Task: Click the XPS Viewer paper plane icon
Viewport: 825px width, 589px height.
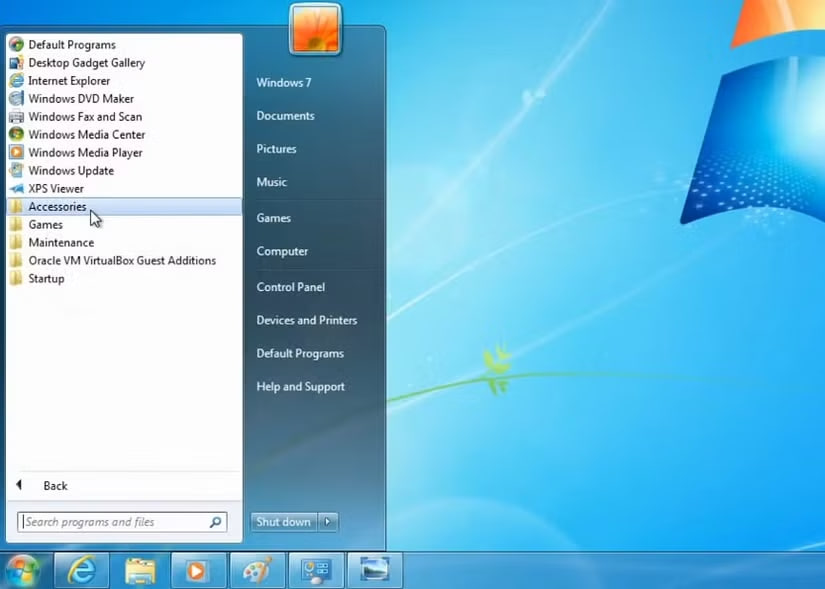Action: point(16,188)
